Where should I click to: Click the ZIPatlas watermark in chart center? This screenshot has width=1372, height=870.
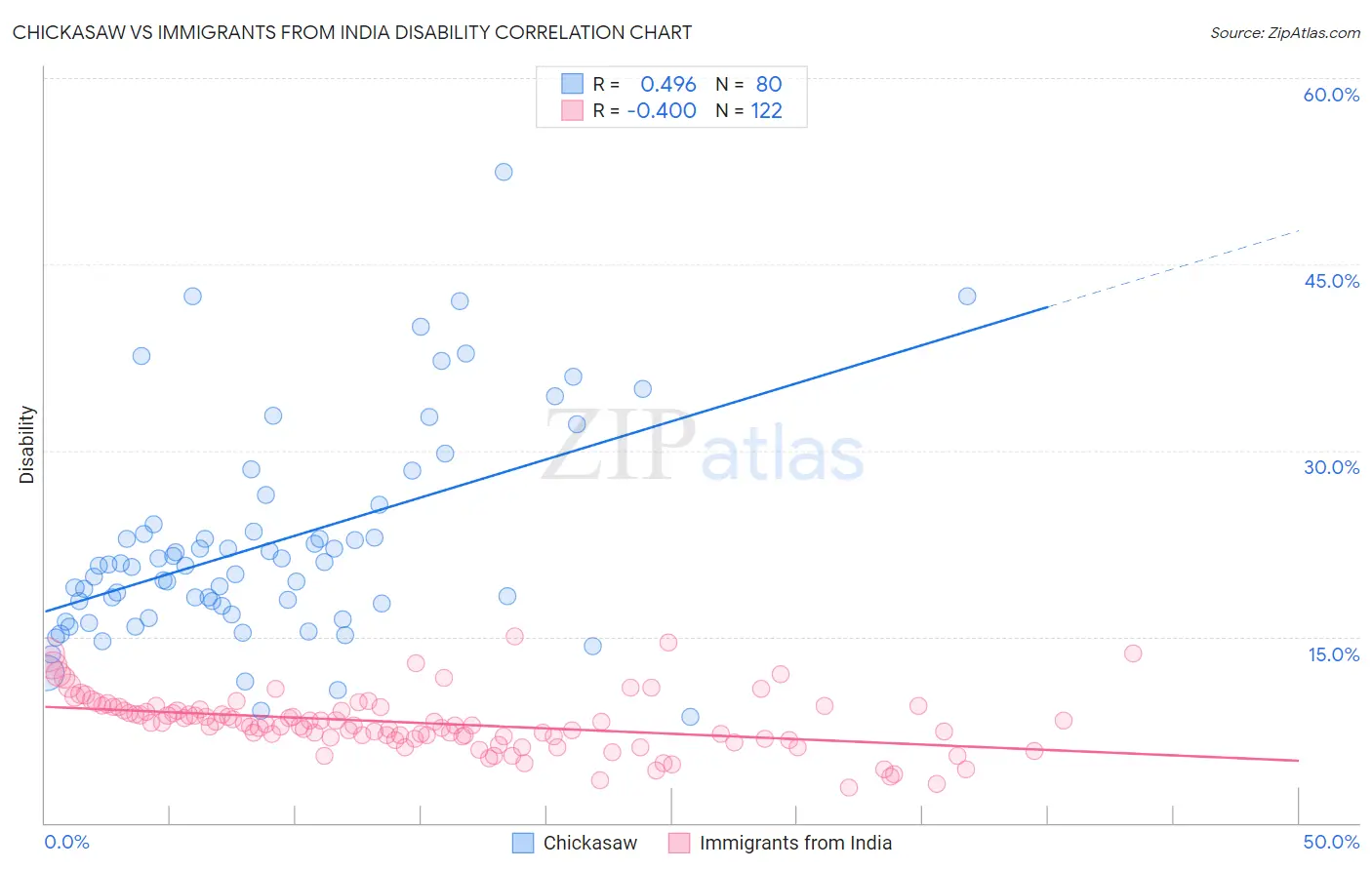click(703, 447)
